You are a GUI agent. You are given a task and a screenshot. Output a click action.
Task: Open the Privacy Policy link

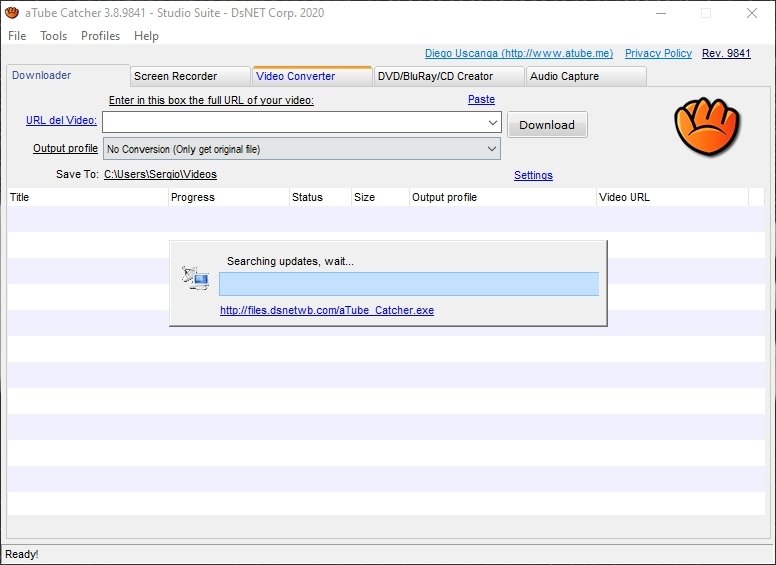(x=658, y=53)
